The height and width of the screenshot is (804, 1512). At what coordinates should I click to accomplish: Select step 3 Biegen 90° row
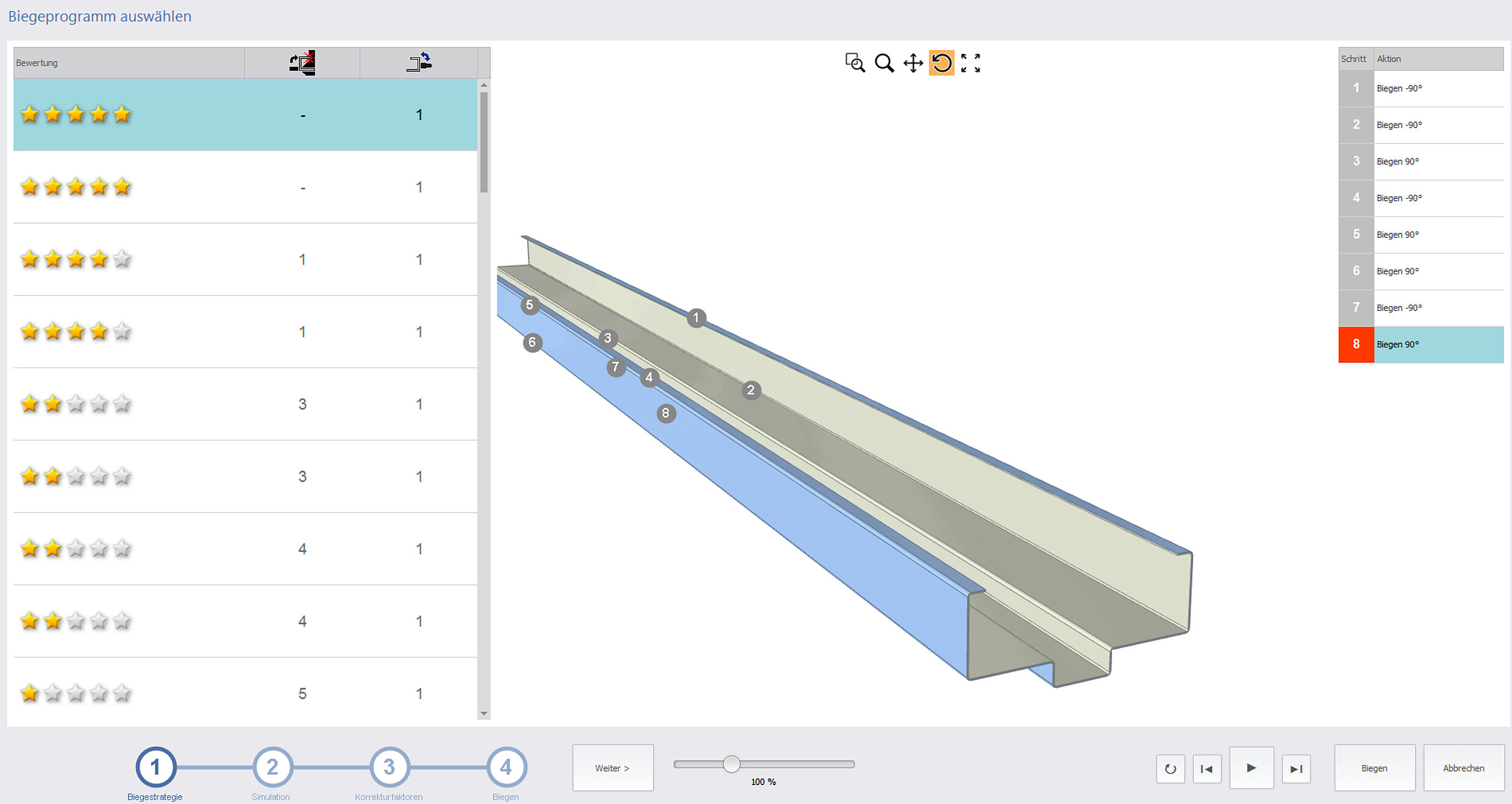pos(1421,162)
